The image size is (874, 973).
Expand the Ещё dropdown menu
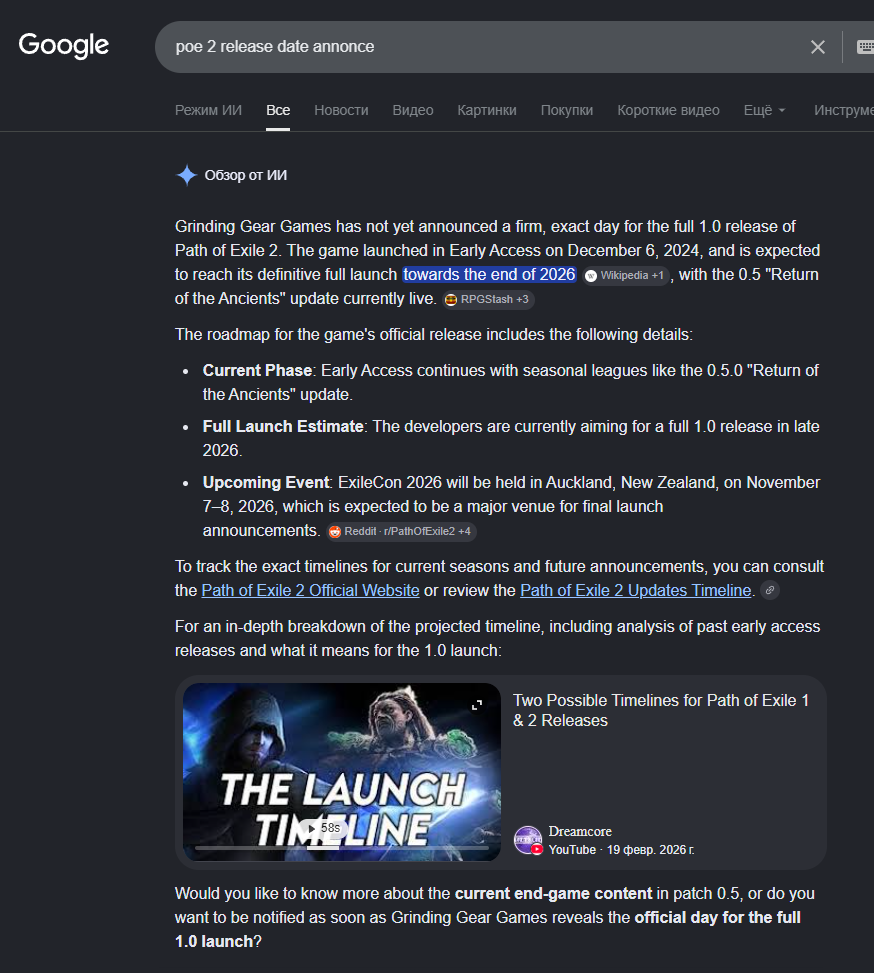(x=764, y=110)
